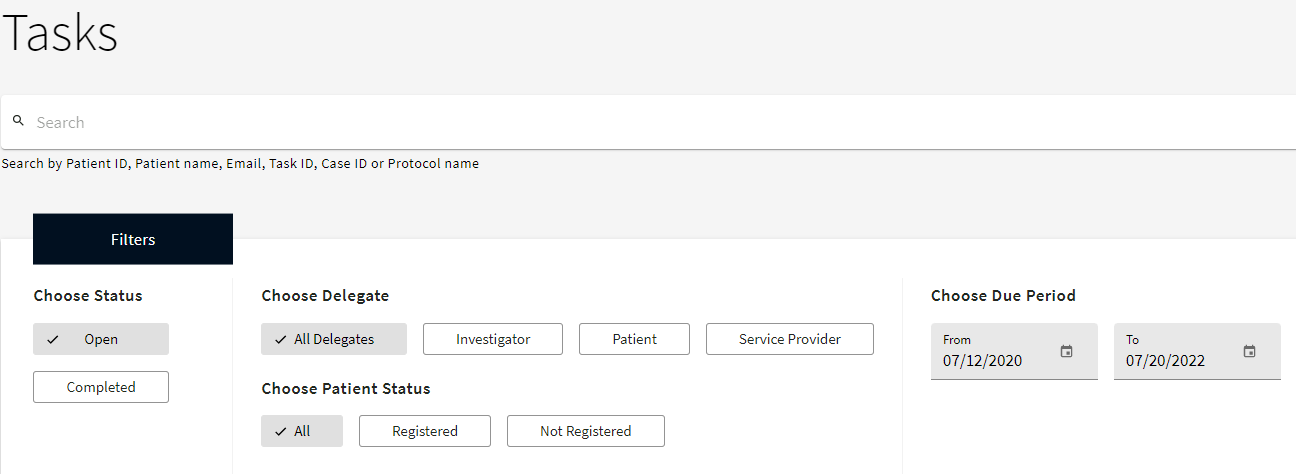Filter tasks by Investigator delegate
This screenshot has height=474, width=1296.
click(493, 339)
